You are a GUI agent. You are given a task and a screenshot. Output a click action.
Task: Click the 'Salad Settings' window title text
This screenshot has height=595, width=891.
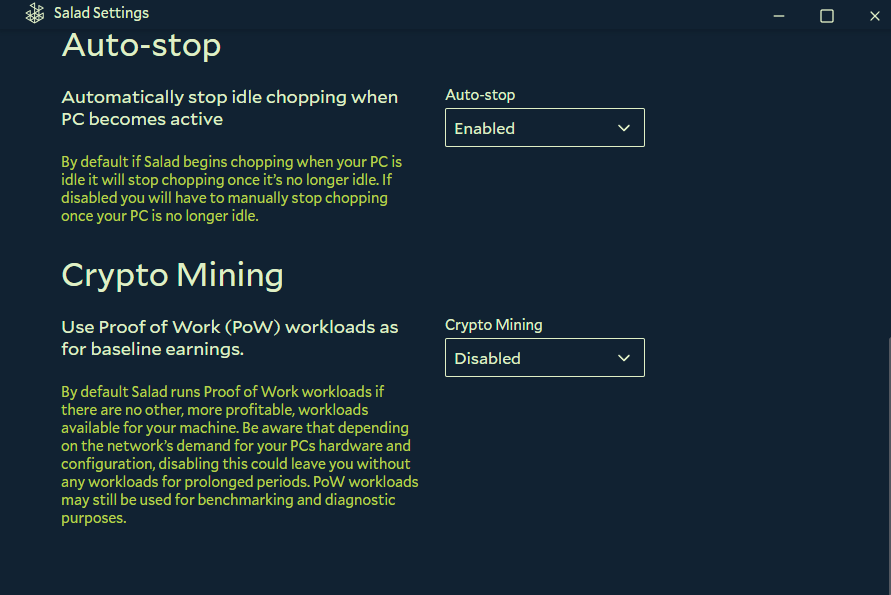101,14
